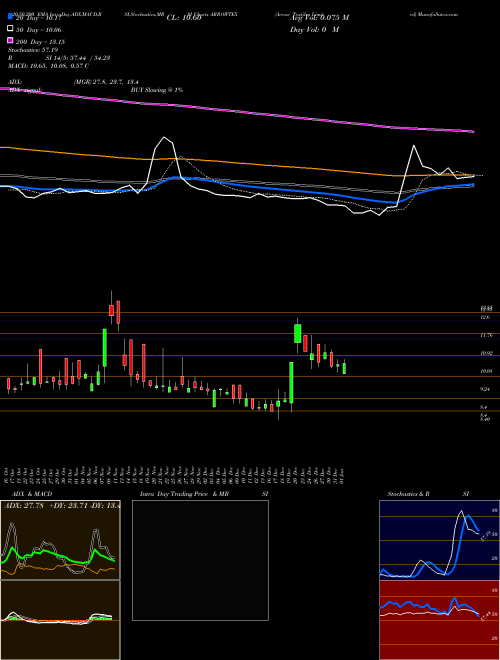Open the ADX indicator chart with green line

pos(60,540)
